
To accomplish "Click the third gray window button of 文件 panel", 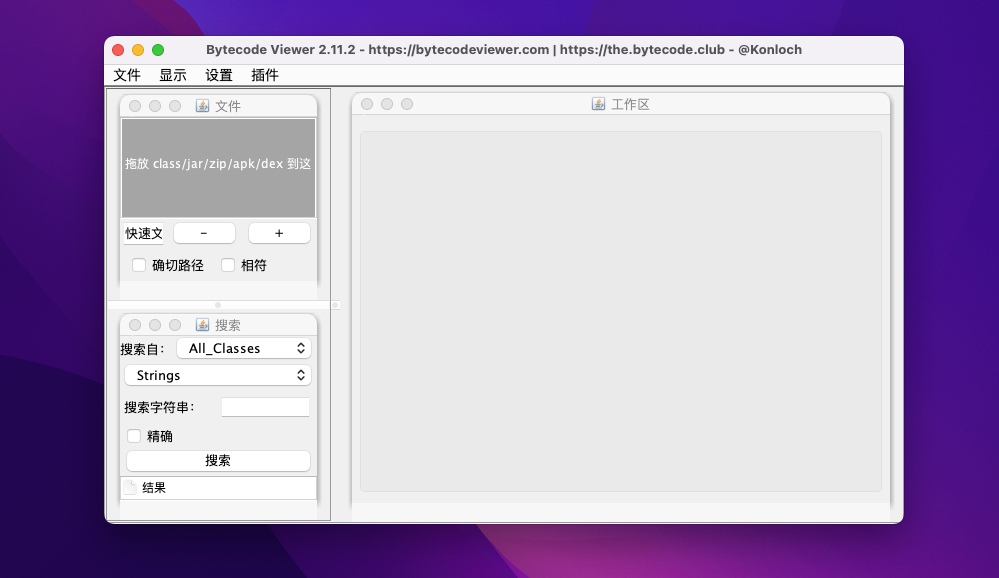I will pos(175,106).
